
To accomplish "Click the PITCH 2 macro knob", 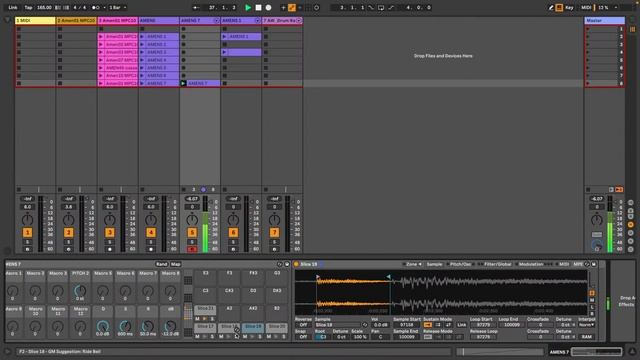I will click(x=80, y=291).
